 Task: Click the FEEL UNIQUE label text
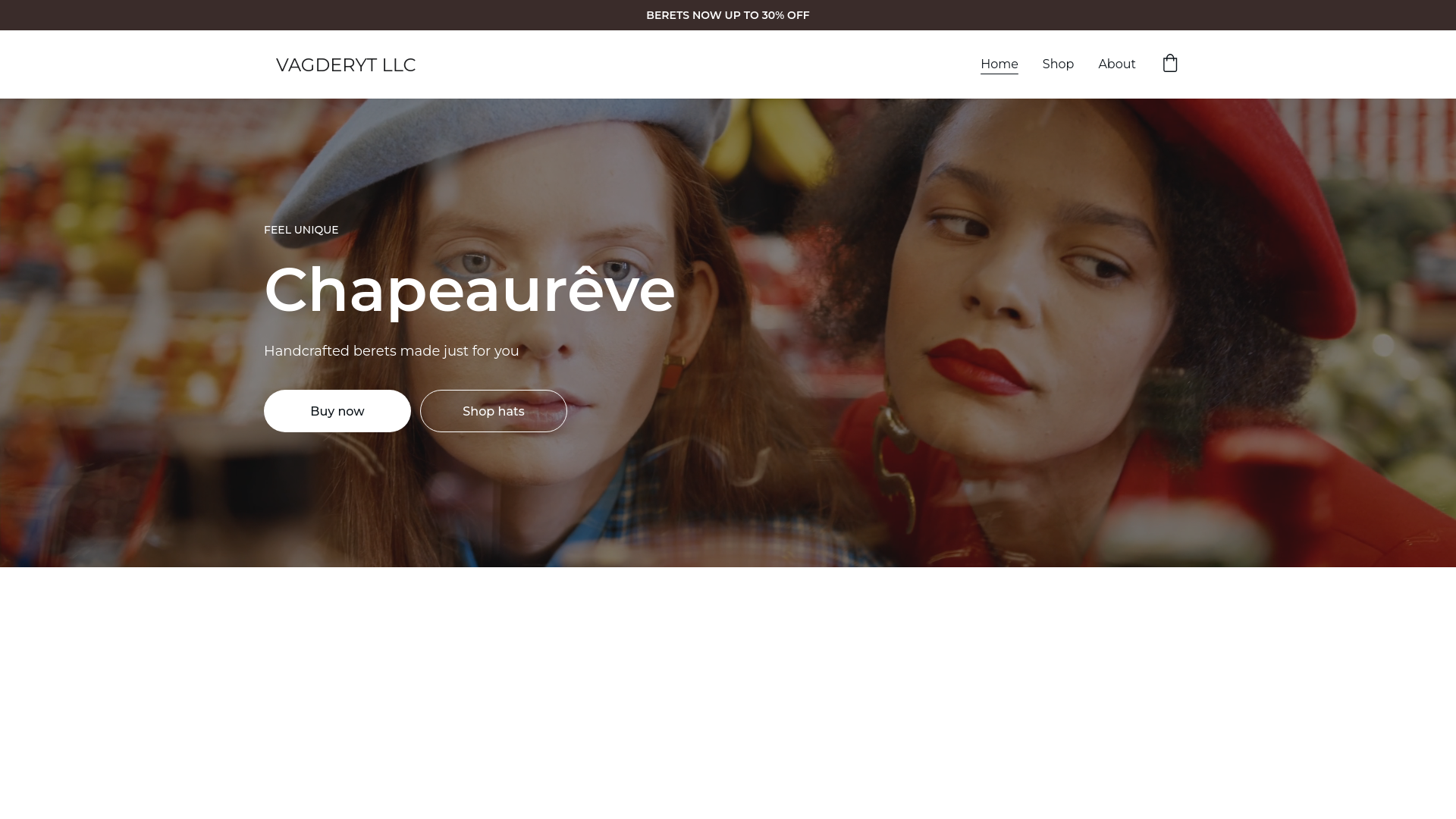point(301,230)
